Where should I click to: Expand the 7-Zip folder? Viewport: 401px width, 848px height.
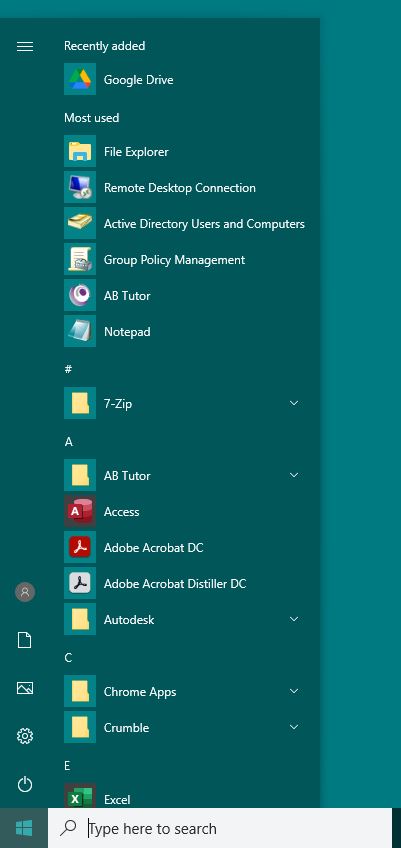pos(294,403)
